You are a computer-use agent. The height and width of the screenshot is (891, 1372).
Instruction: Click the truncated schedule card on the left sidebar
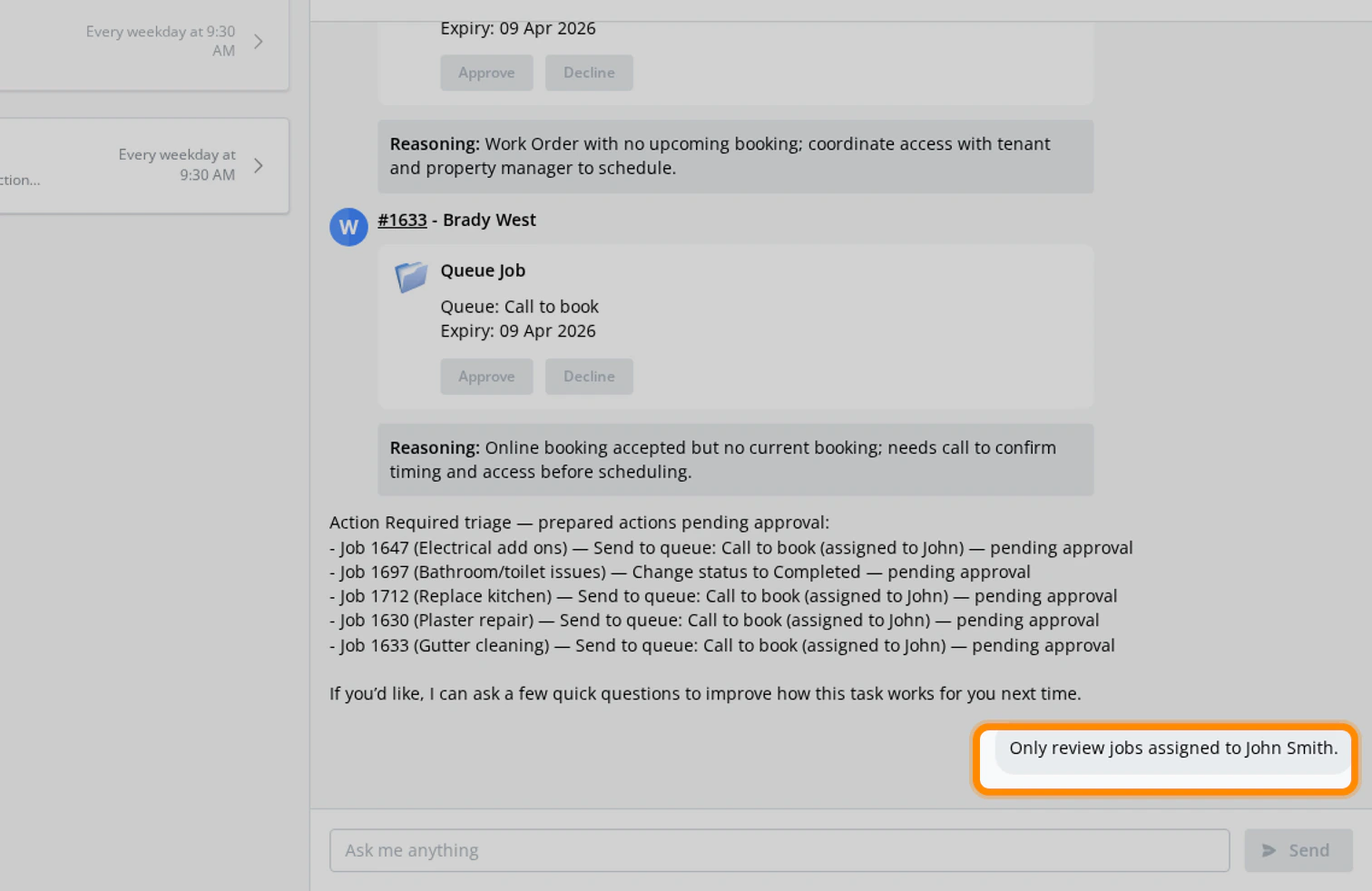136,166
